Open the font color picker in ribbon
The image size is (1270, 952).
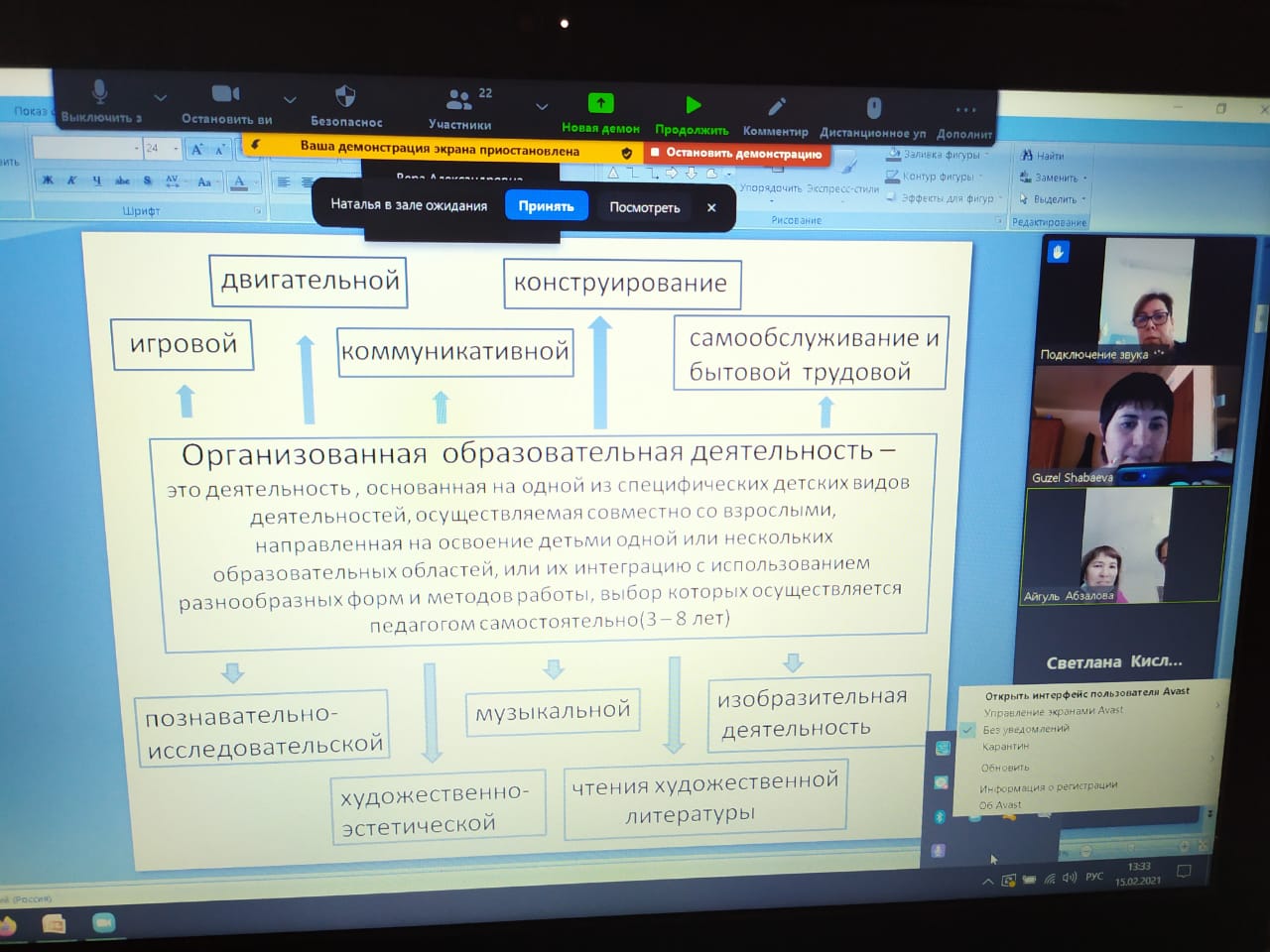click(x=239, y=181)
